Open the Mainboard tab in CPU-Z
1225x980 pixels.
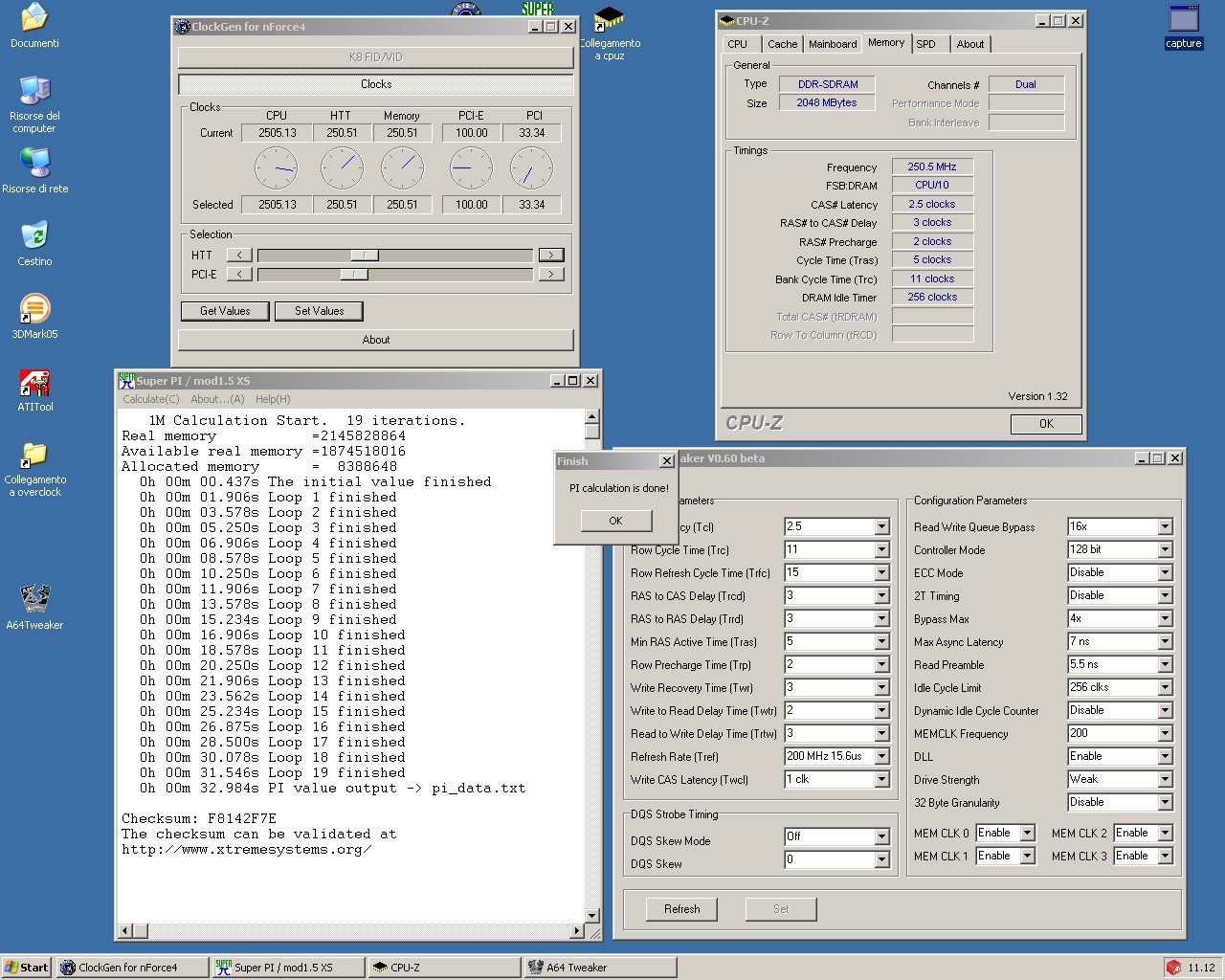click(833, 44)
